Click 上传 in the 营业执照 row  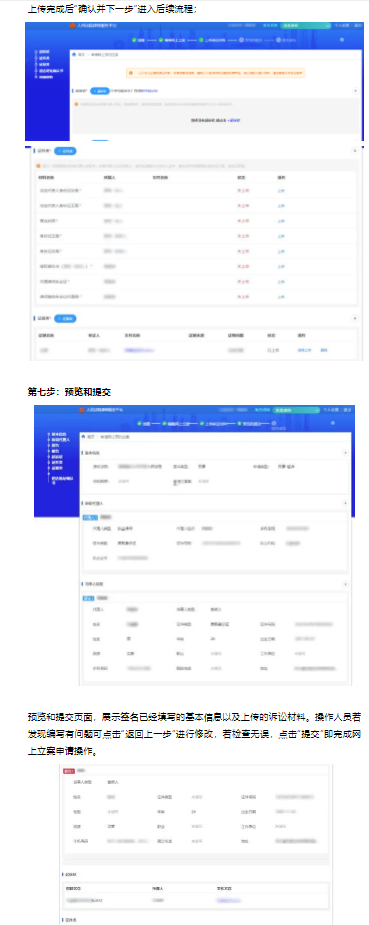tap(281, 221)
